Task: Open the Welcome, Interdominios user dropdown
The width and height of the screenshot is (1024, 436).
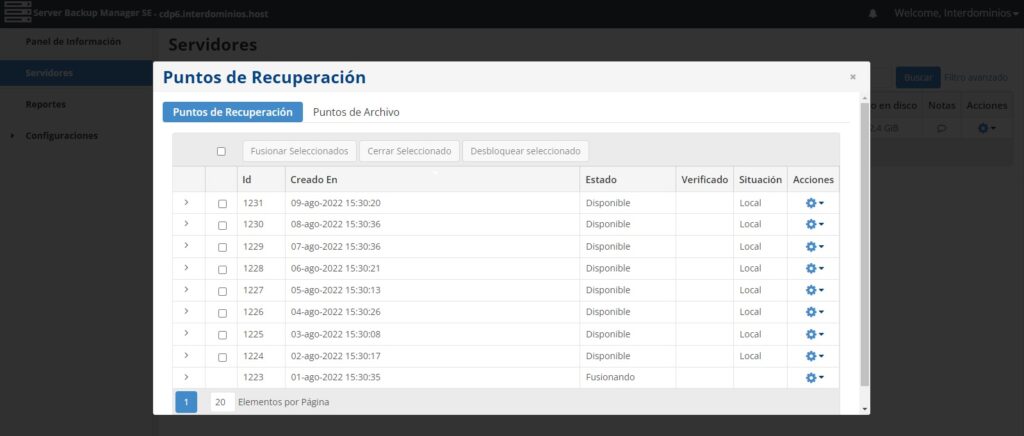Action: tap(955, 13)
